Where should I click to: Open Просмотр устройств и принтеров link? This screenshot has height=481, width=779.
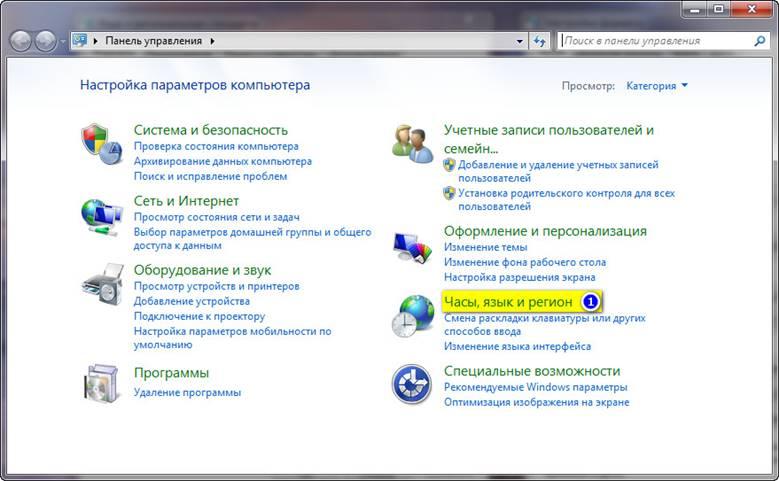click(x=217, y=286)
